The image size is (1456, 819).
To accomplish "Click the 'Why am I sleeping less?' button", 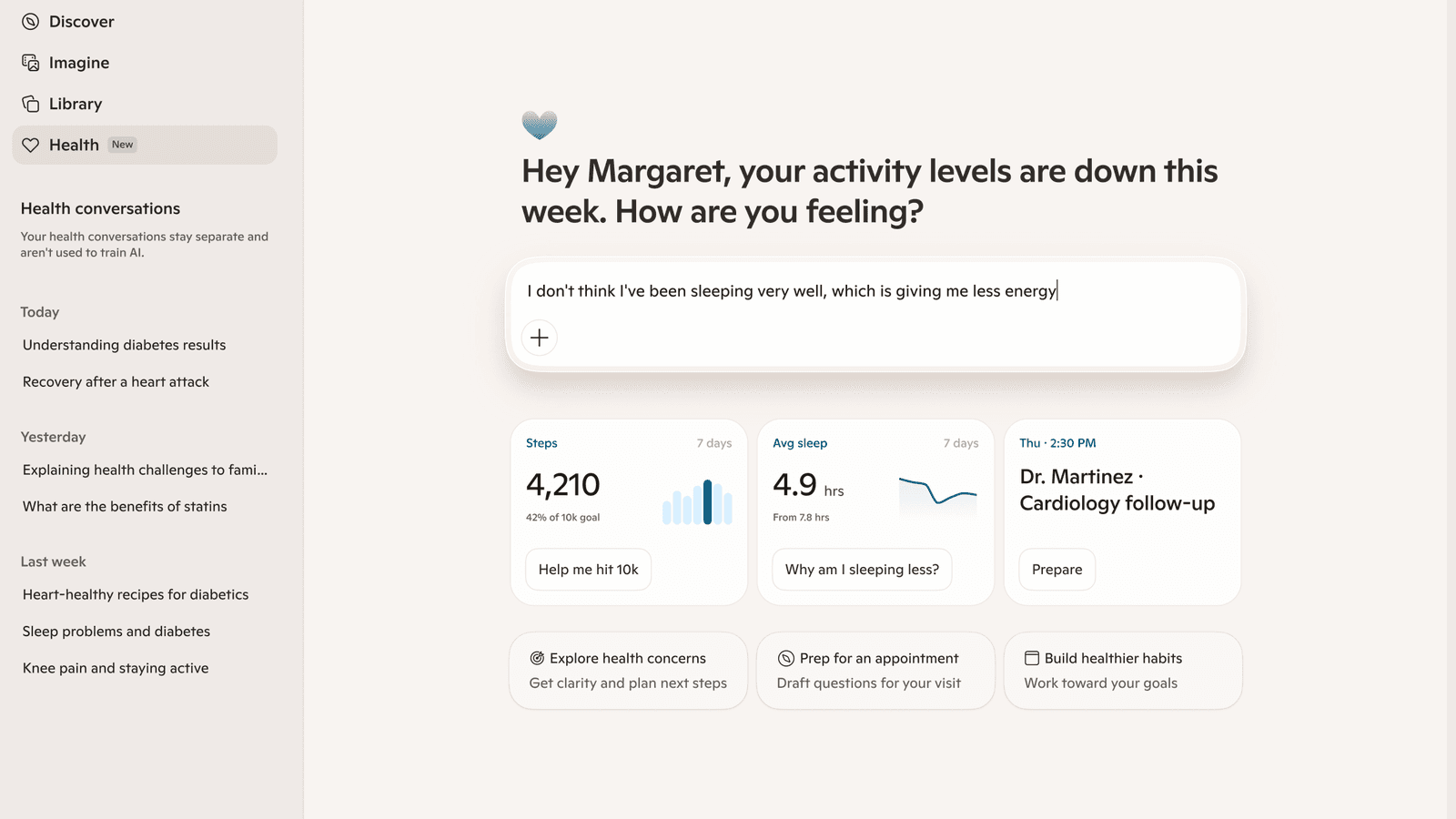I will click(x=861, y=569).
